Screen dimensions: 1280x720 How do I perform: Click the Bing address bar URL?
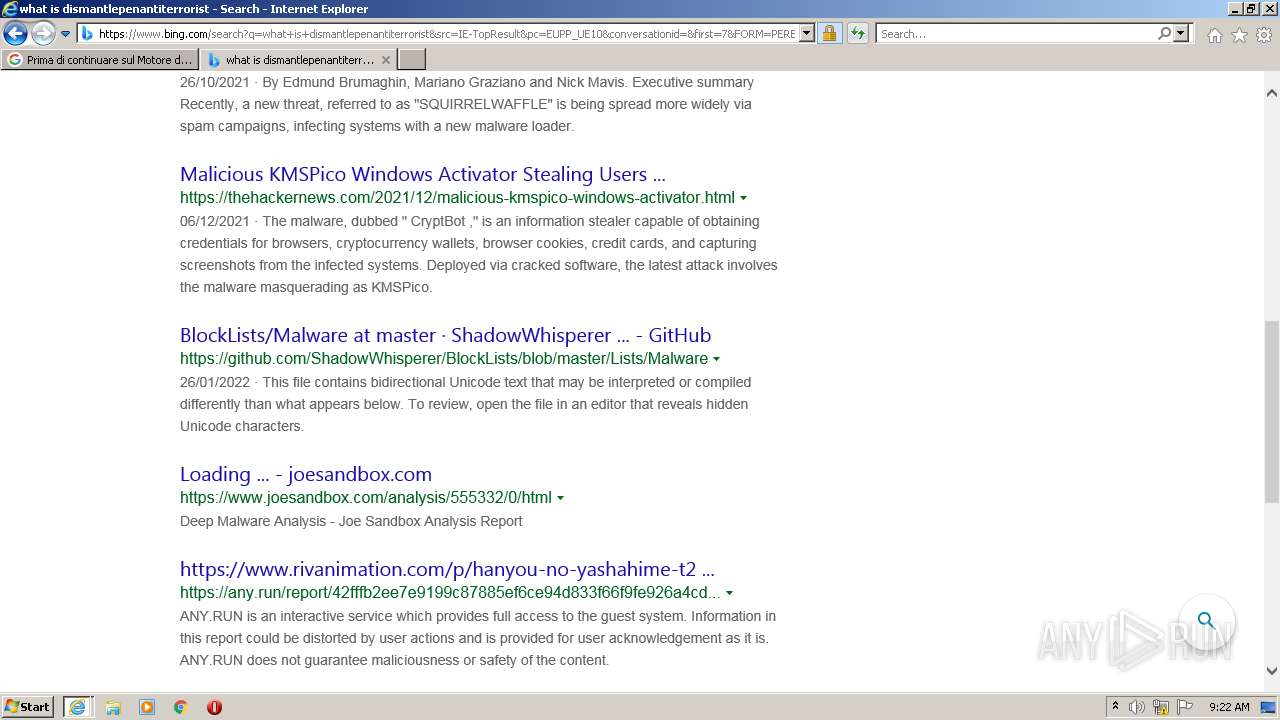pyautogui.click(x=446, y=34)
